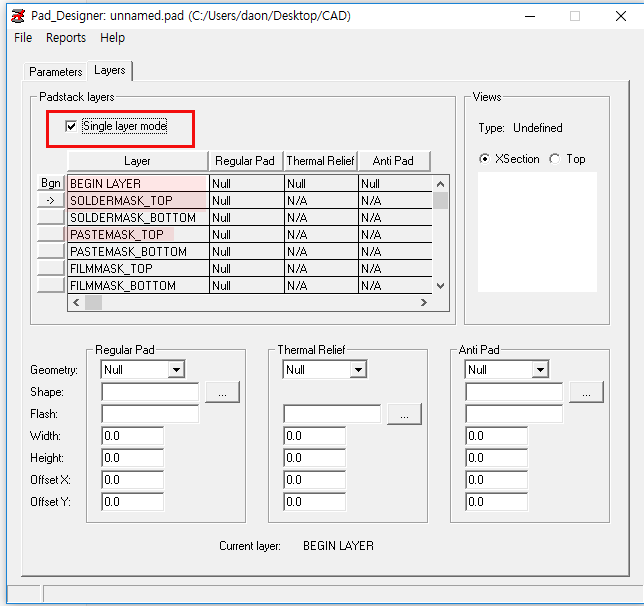Select the FILMMASK_BOTTOM layer row
Screen dimensions: 644x606
point(250,285)
